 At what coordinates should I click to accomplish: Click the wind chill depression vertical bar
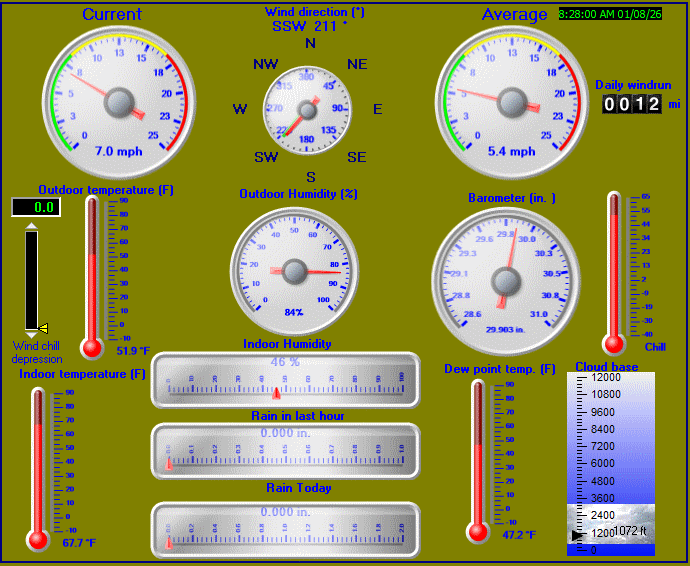click(x=31, y=280)
